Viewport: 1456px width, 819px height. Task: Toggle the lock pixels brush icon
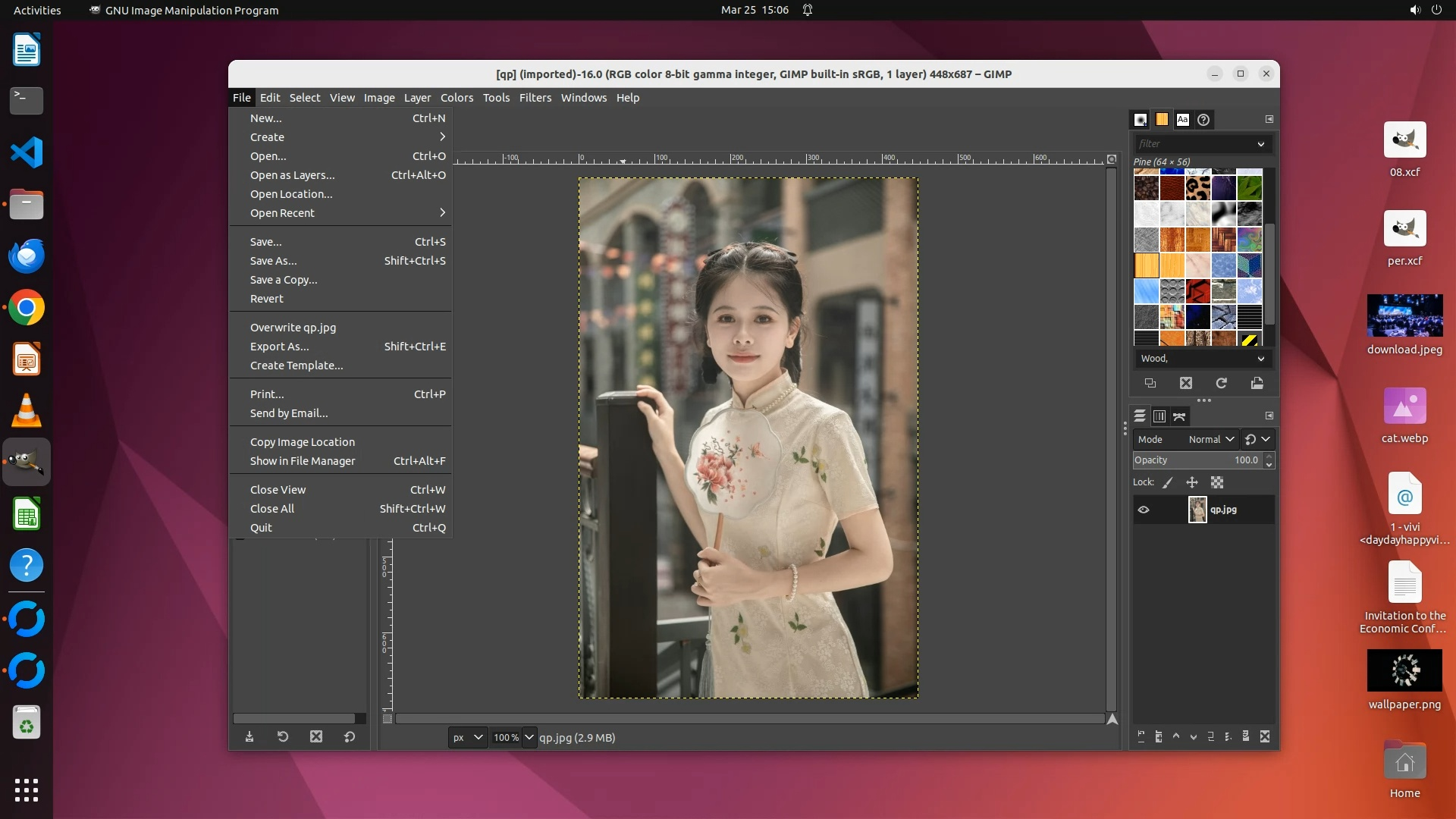tap(1168, 482)
